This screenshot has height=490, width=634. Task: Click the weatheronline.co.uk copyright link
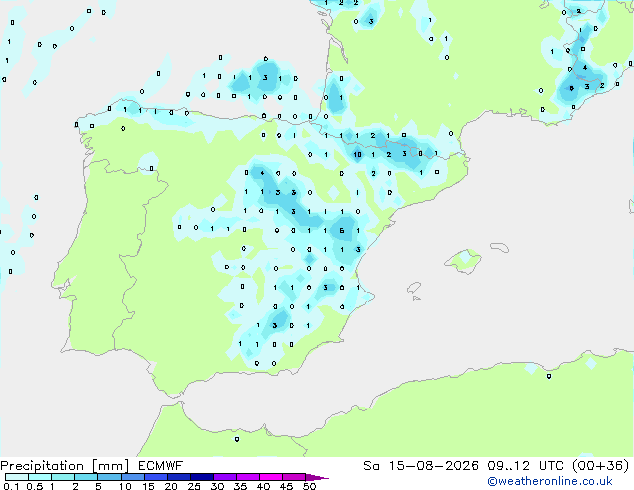click(550, 481)
